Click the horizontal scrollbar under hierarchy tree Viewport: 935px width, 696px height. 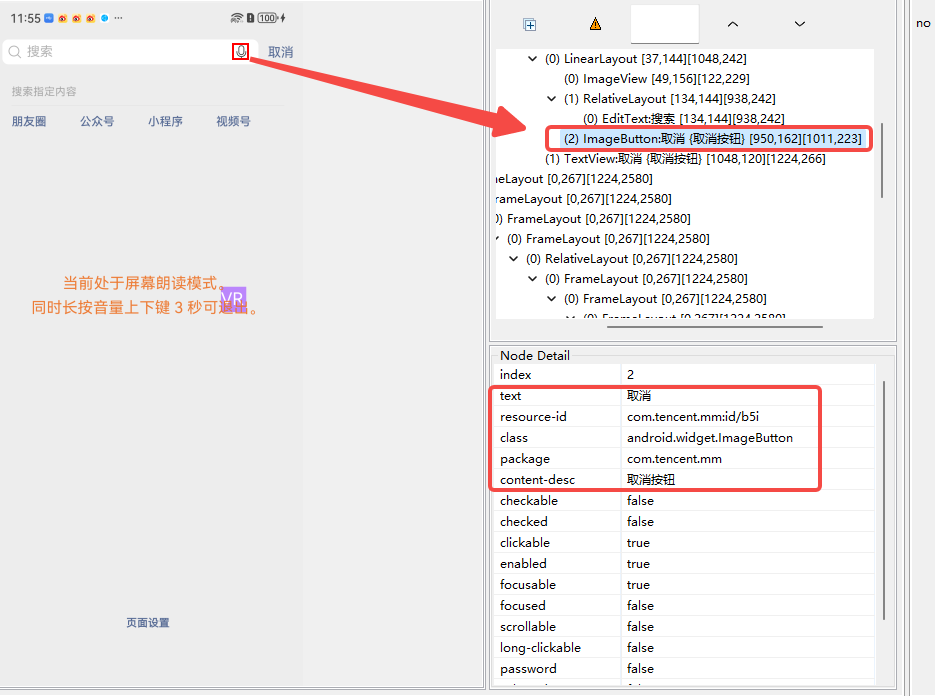(714, 327)
